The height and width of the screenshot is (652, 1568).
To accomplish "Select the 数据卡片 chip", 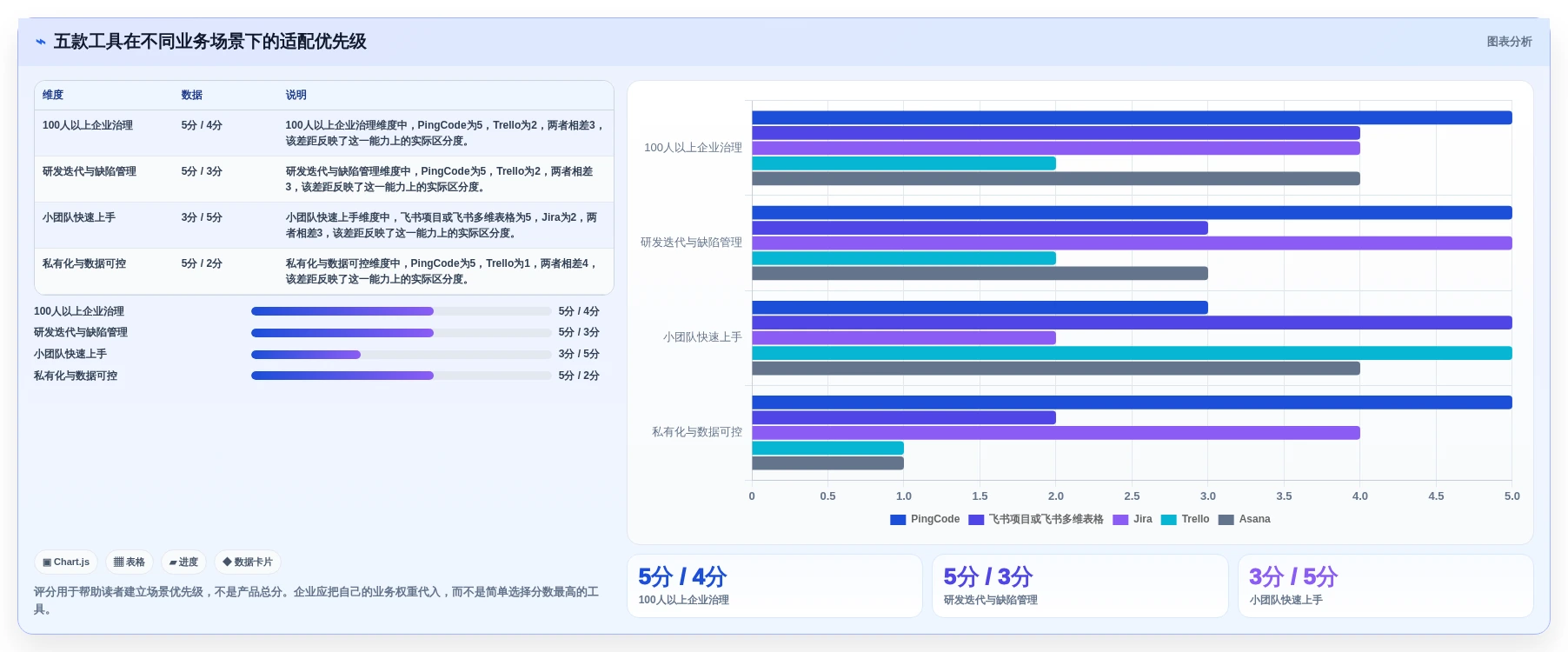I will (x=248, y=562).
